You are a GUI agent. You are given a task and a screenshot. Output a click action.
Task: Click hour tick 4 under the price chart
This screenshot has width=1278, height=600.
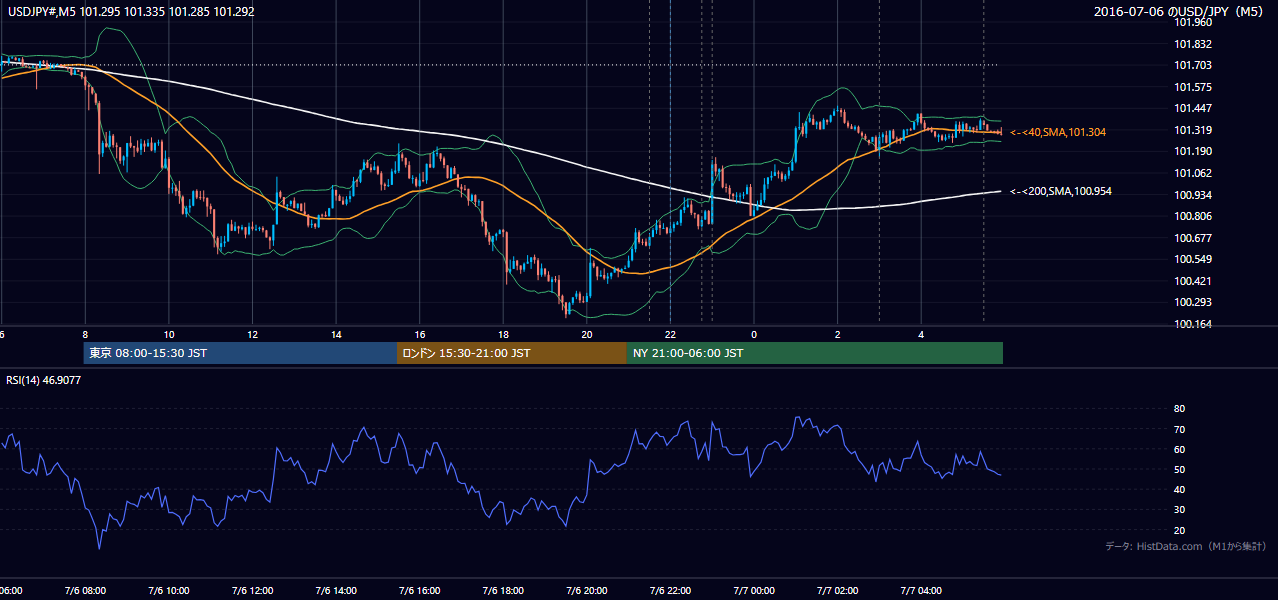pos(921,335)
